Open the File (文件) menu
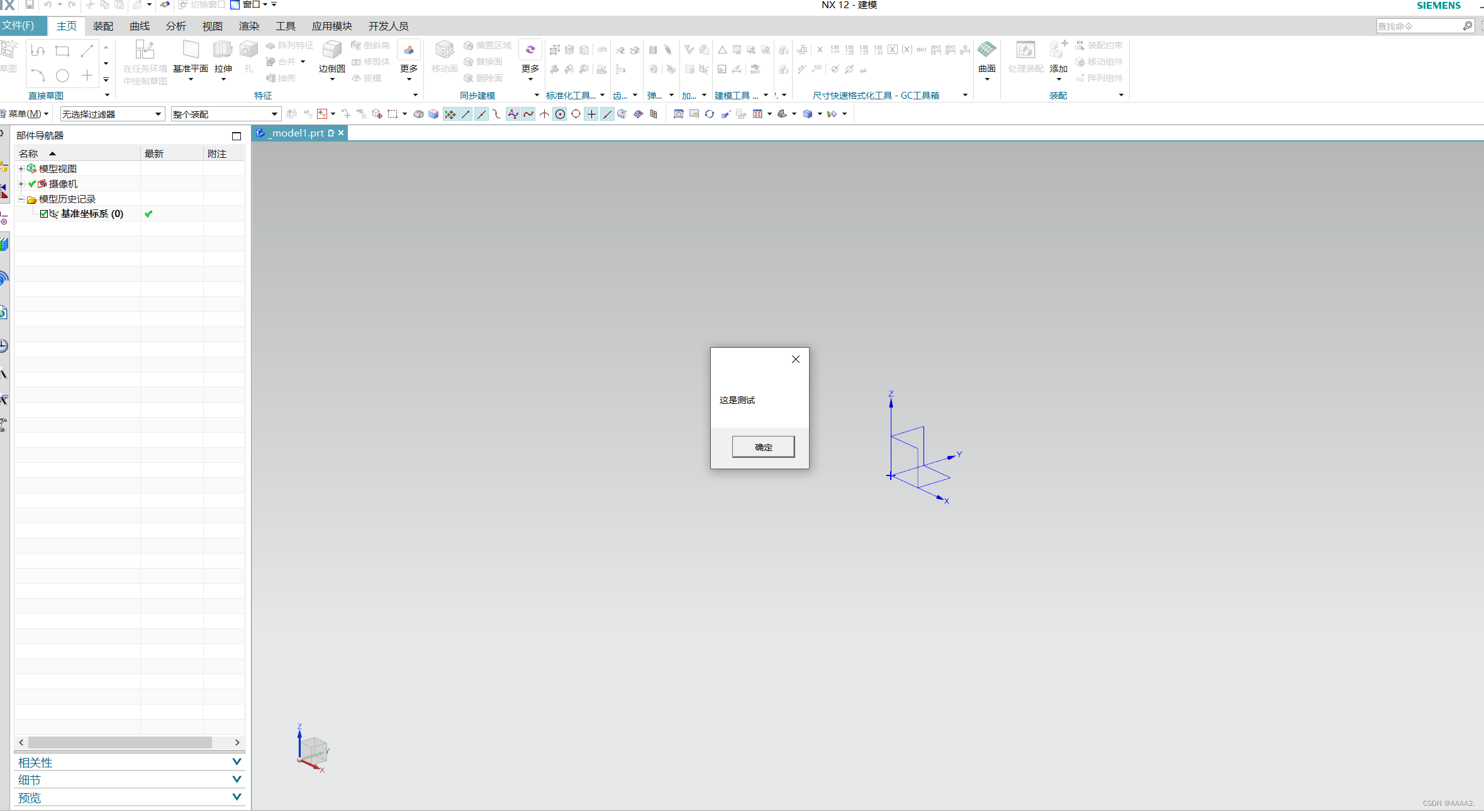The width and height of the screenshot is (1484, 812). 19,26
